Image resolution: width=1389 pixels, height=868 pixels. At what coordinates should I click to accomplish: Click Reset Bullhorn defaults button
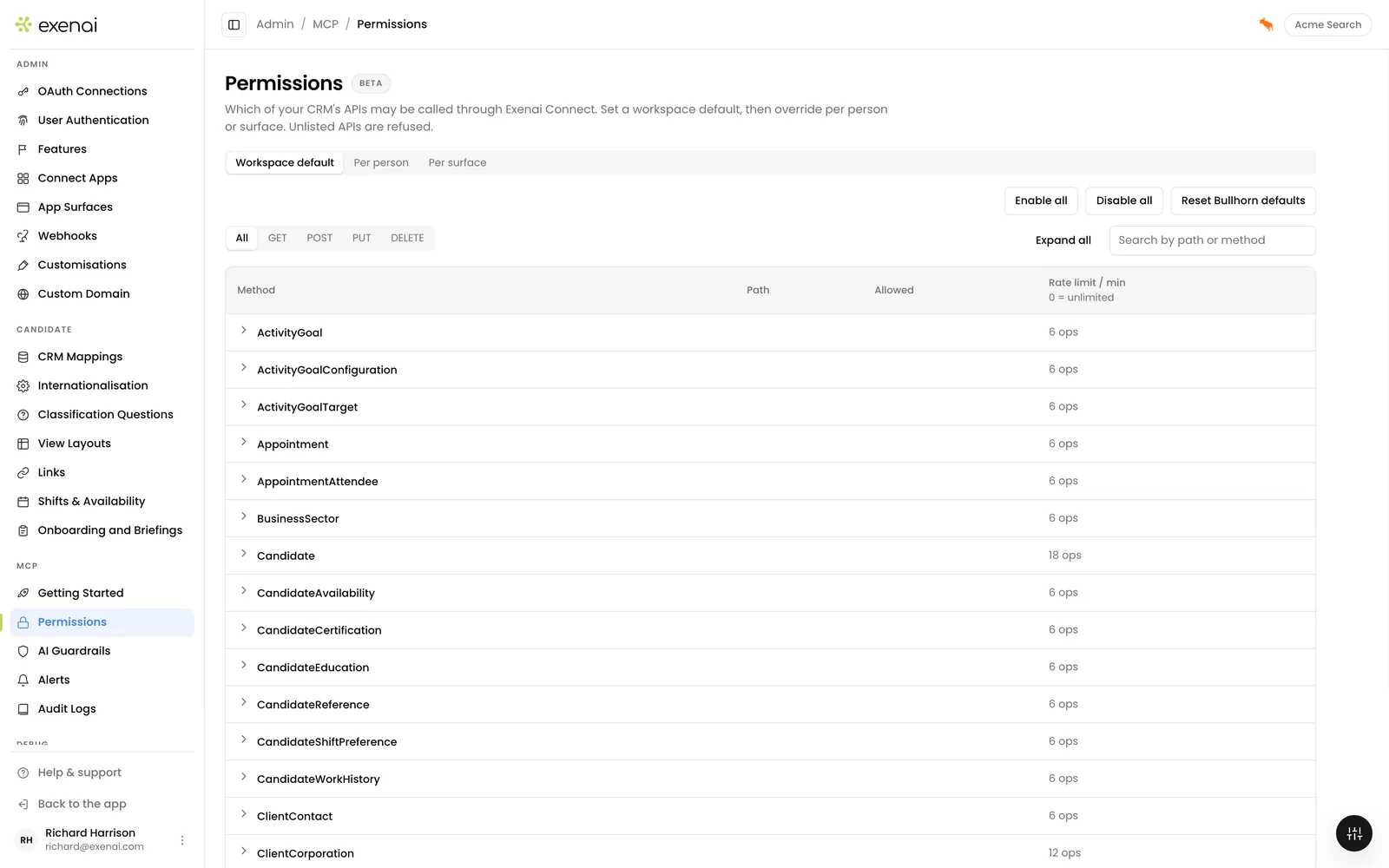click(x=1243, y=201)
